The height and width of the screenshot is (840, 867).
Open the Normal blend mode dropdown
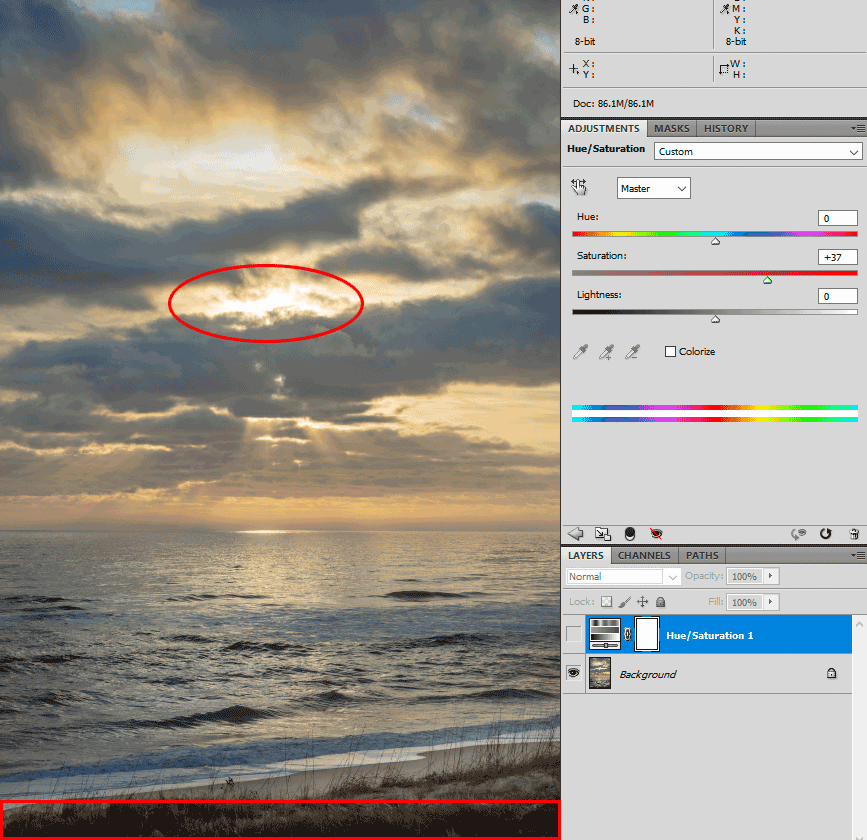[x=622, y=577]
